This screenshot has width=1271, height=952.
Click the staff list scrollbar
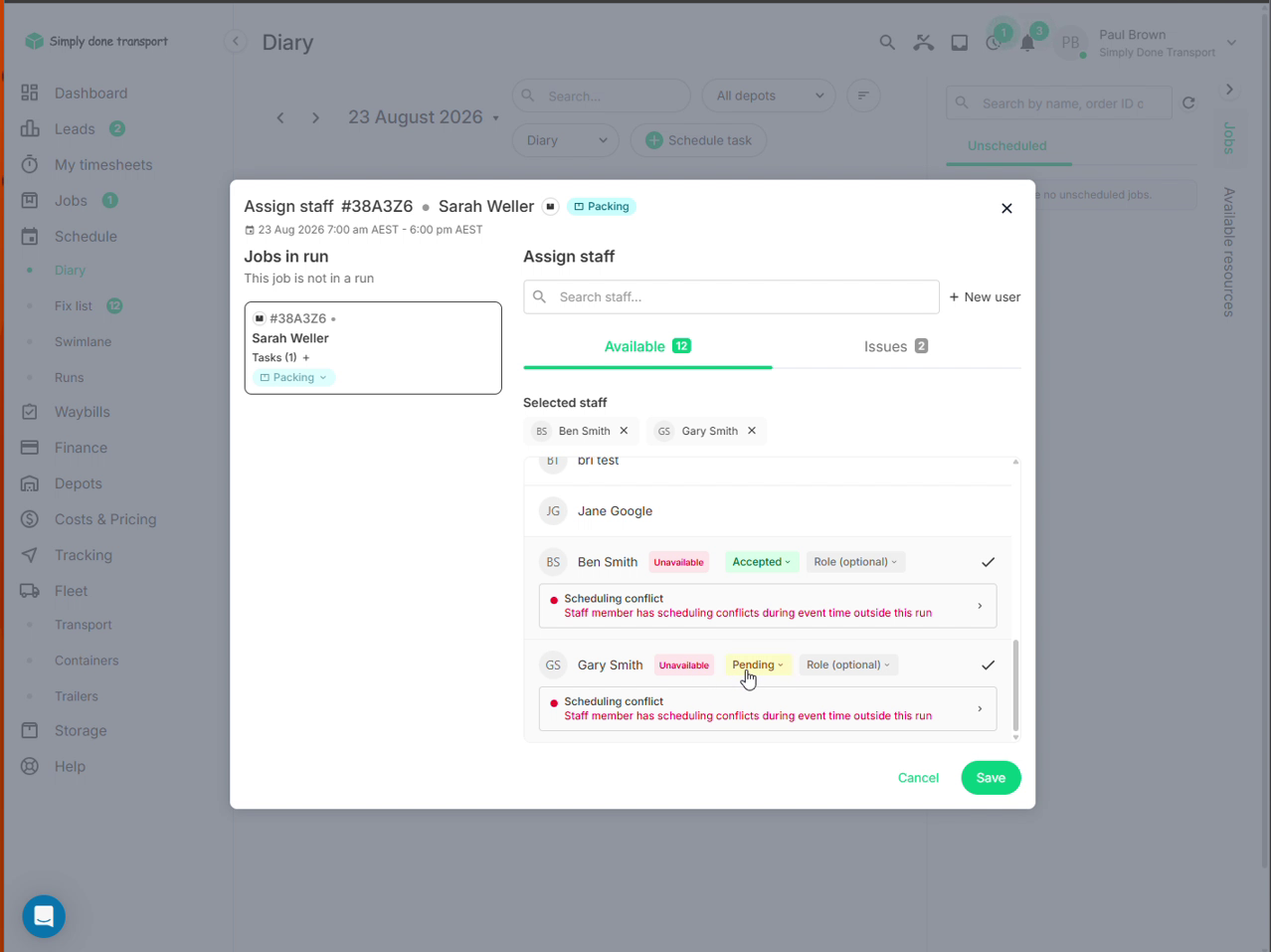tap(1015, 684)
